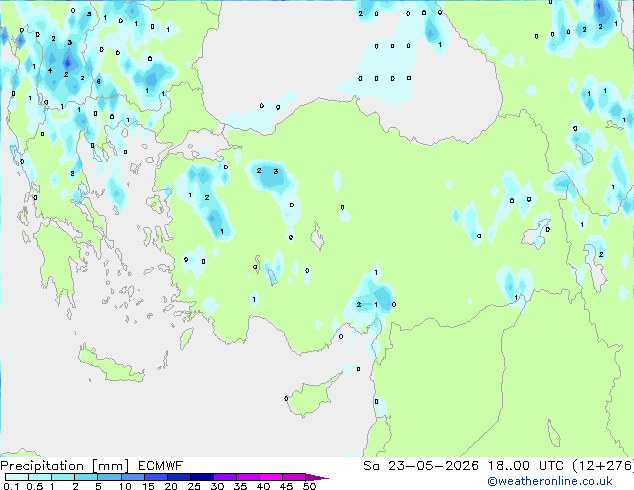Screen dimensions: 634x490
Task: Pick the legend swatch between 2 and 5
Action: click(x=86, y=477)
